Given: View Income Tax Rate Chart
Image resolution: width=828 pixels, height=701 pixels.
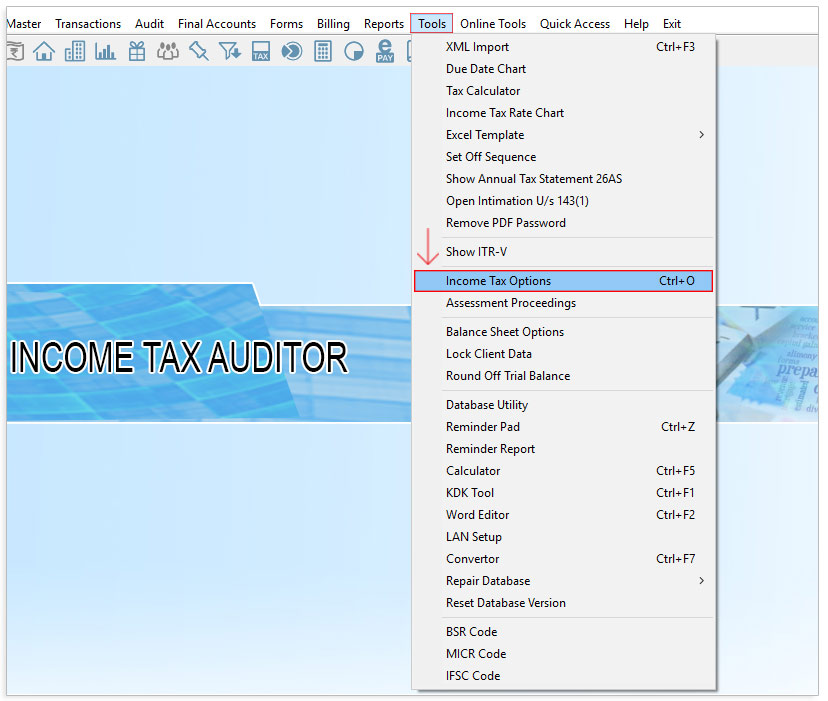Looking at the screenshot, I should 563,113.
